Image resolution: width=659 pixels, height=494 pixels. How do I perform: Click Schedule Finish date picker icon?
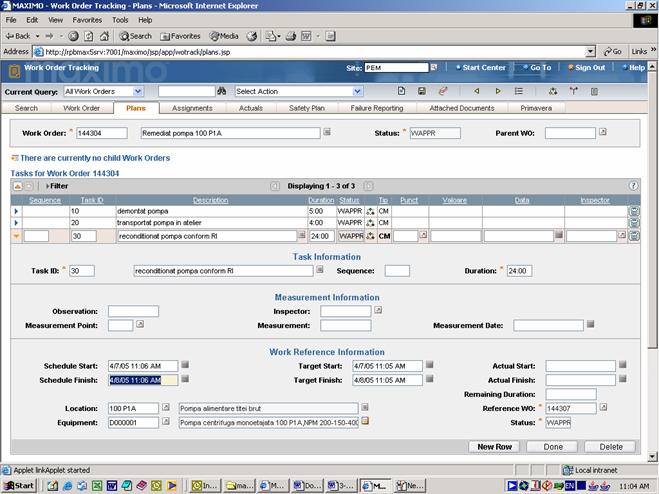[x=185, y=379]
